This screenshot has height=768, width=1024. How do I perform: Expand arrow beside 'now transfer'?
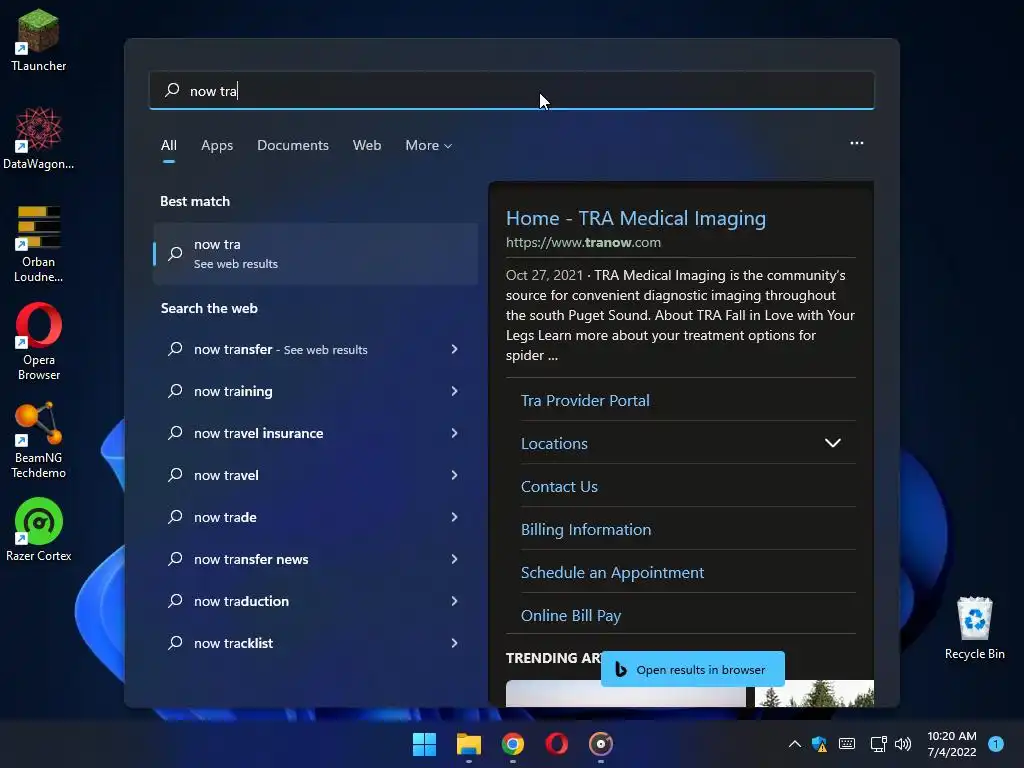(455, 349)
